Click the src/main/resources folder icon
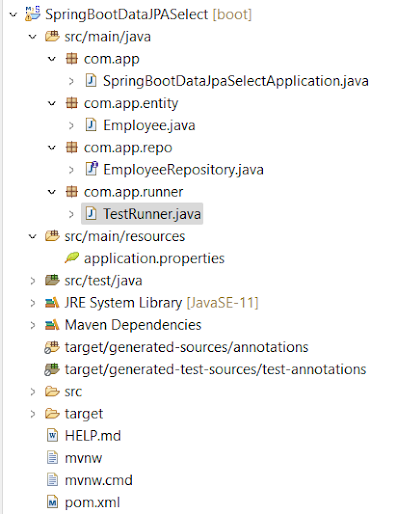397x514 pixels. 52,236
